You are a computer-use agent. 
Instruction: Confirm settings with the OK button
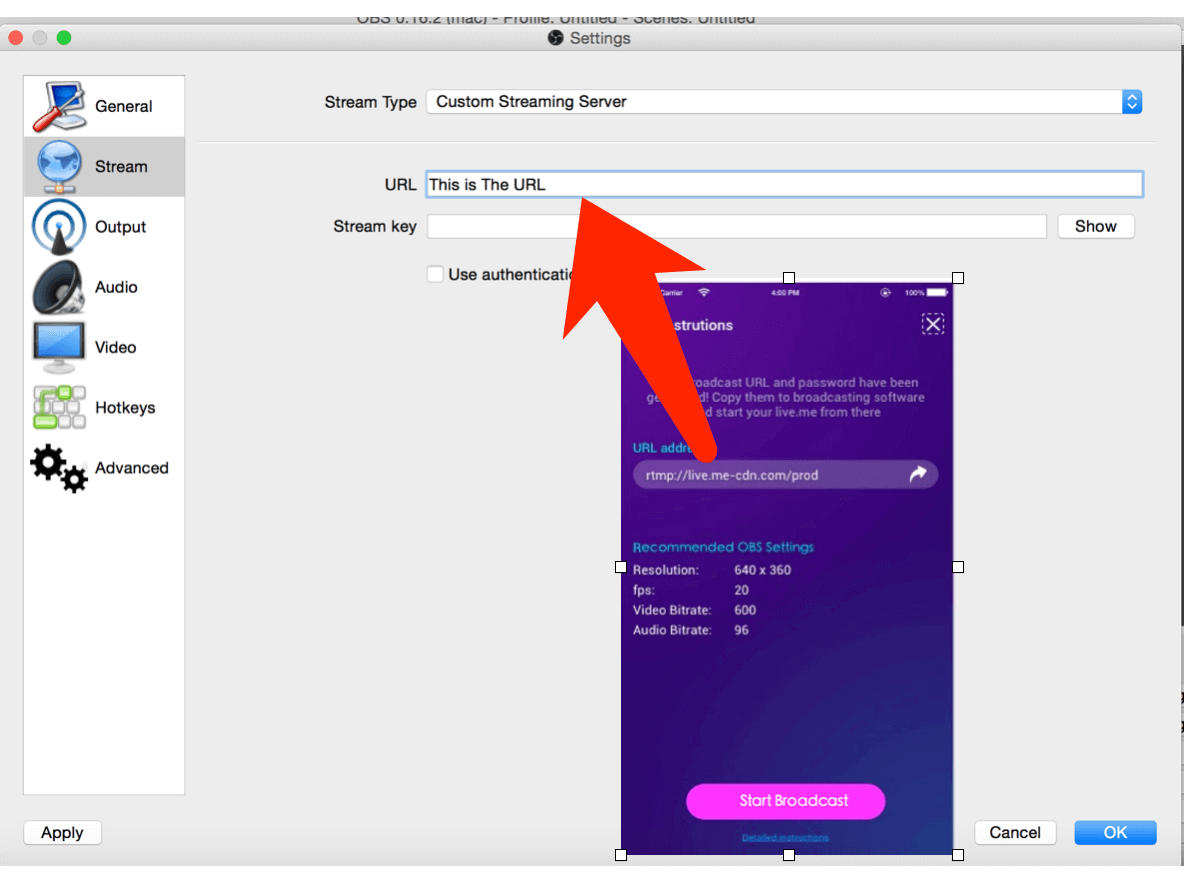pyautogui.click(x=1115, y=832)
